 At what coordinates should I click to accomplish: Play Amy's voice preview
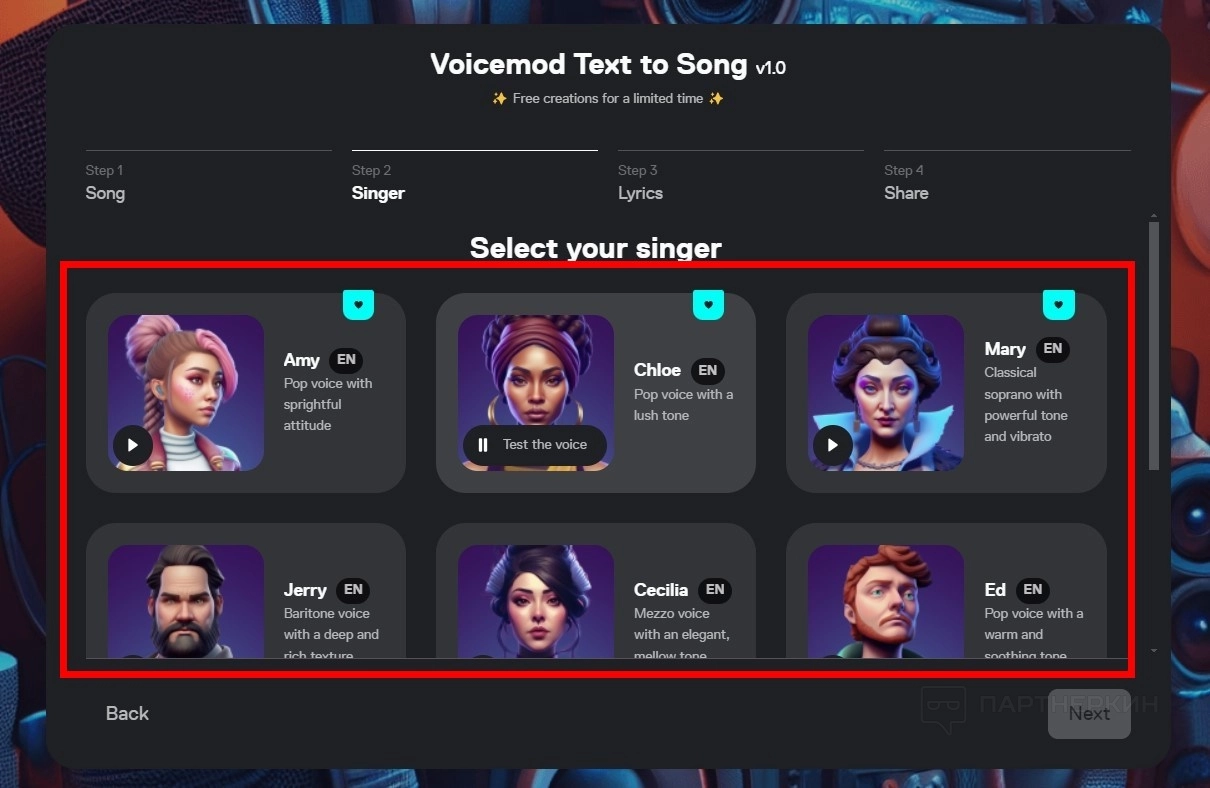(x=133, y=445)
